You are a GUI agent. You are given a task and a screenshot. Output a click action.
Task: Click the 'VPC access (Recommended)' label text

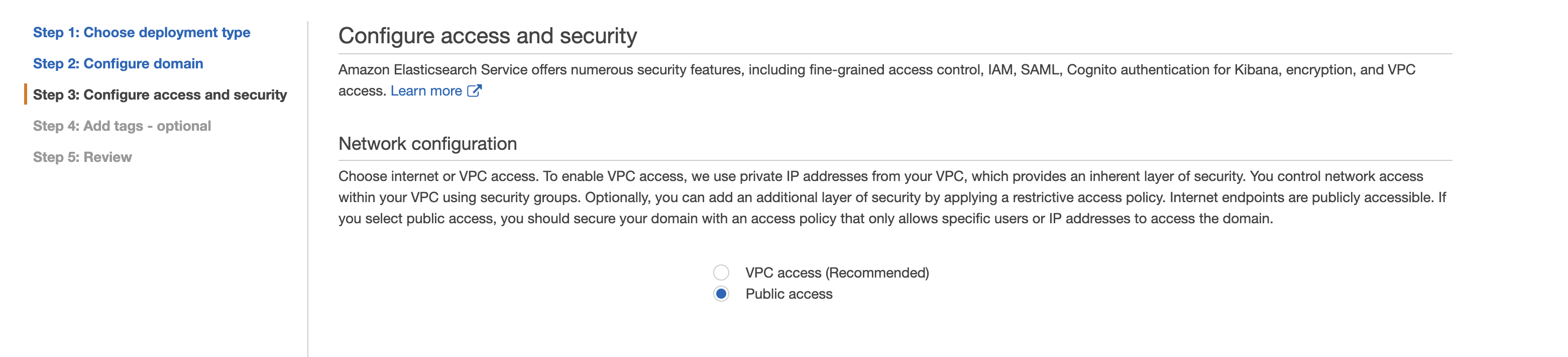click(x=836, y=273)
